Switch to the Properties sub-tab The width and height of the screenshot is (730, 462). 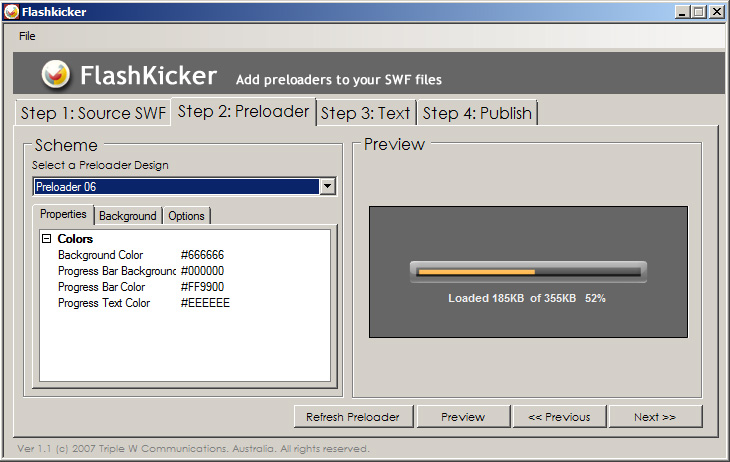[x=63, y=214]
